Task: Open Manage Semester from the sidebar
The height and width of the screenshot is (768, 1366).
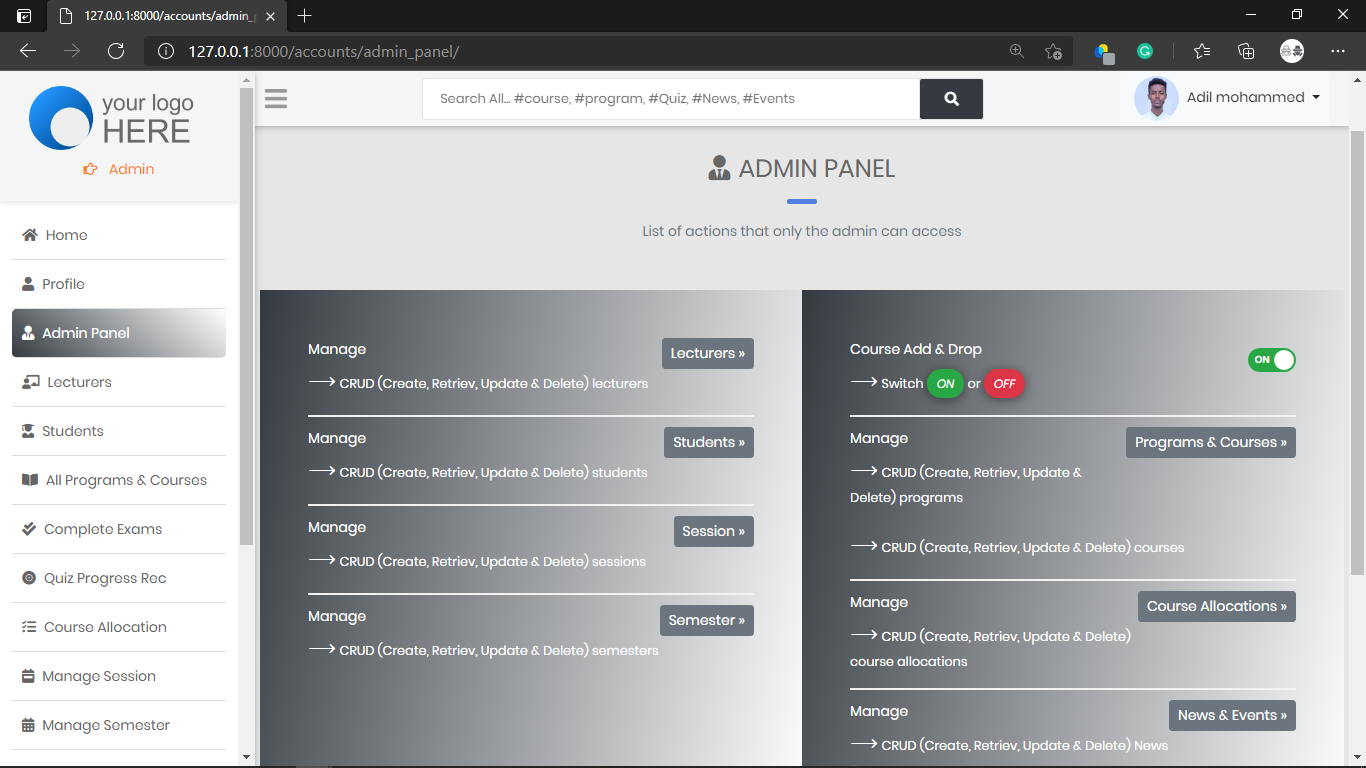Action: click(119, 725)
